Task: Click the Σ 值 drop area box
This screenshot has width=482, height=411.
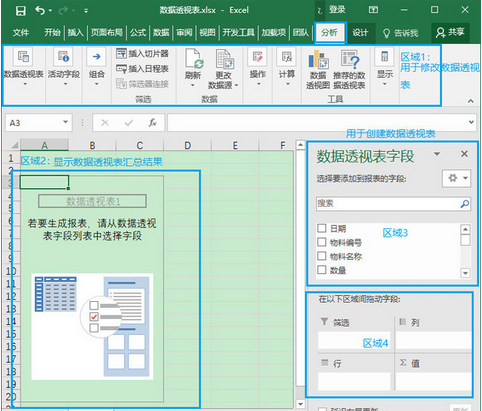Action: (433, 381)
